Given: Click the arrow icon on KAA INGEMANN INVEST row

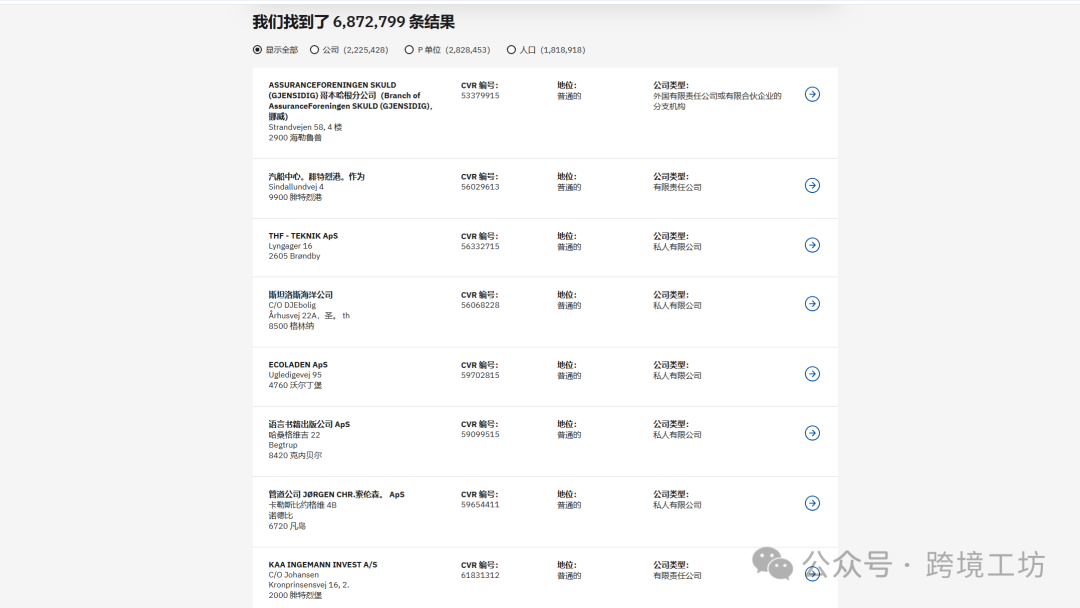Looking at the screenshot, I should [812, 573].
